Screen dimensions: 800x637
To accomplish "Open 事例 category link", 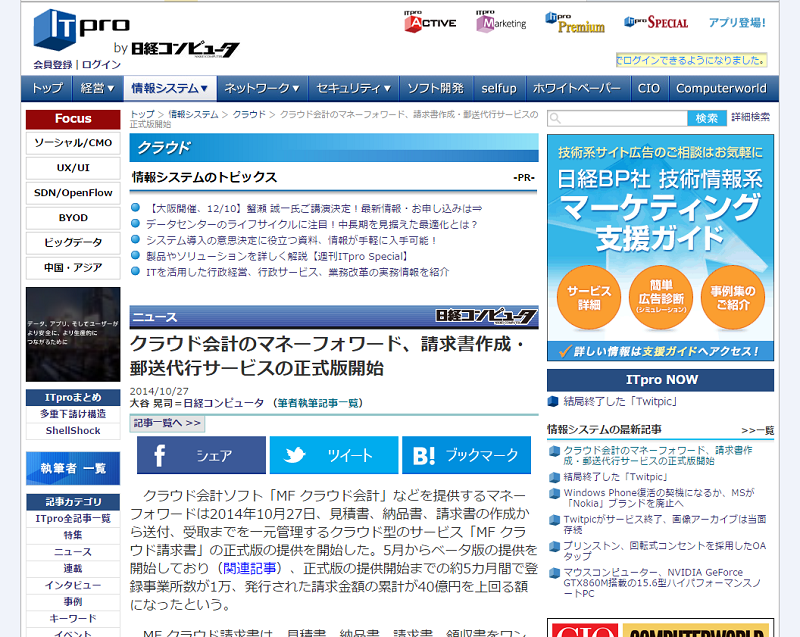I will tap(73, 602).
